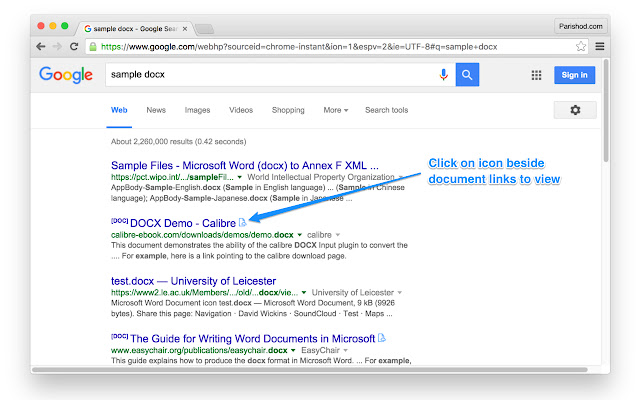The height and width of the screenshot is (400, 640).
Task: Expand dropdown arrow next to pct.wipo.int URL
Action: [x=240, y=177]
